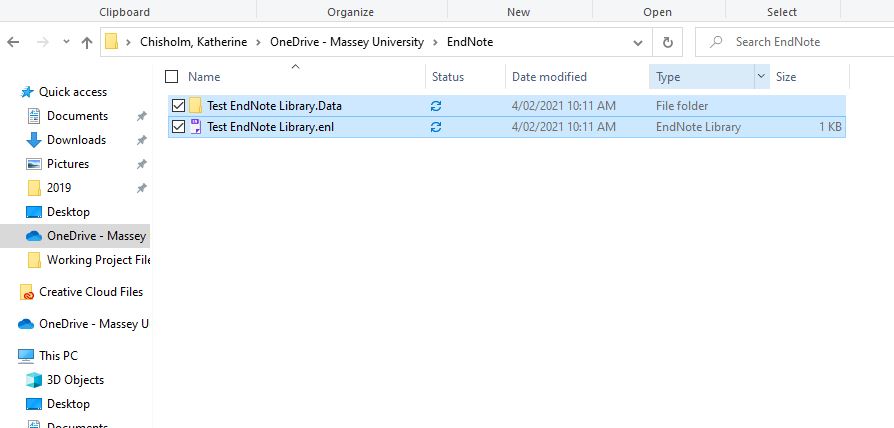Viewport: 894px width, 428px height.
Task: Open the Type column filter dropdown
Action: (x=761, y=76)
